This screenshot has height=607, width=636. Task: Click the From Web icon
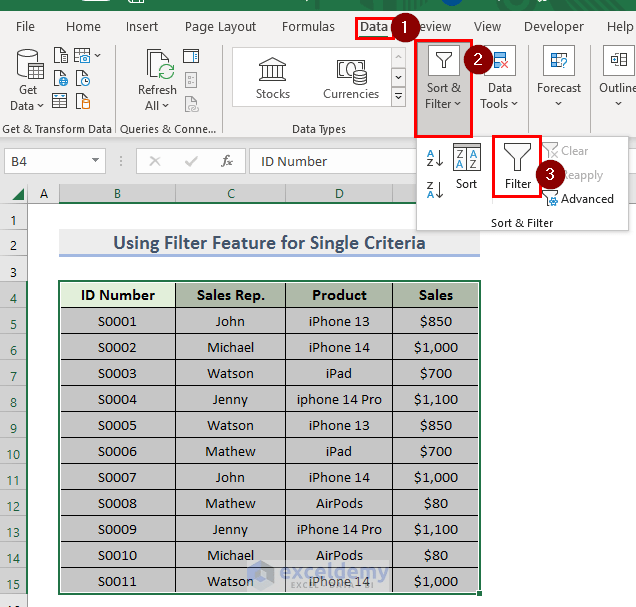60,78
